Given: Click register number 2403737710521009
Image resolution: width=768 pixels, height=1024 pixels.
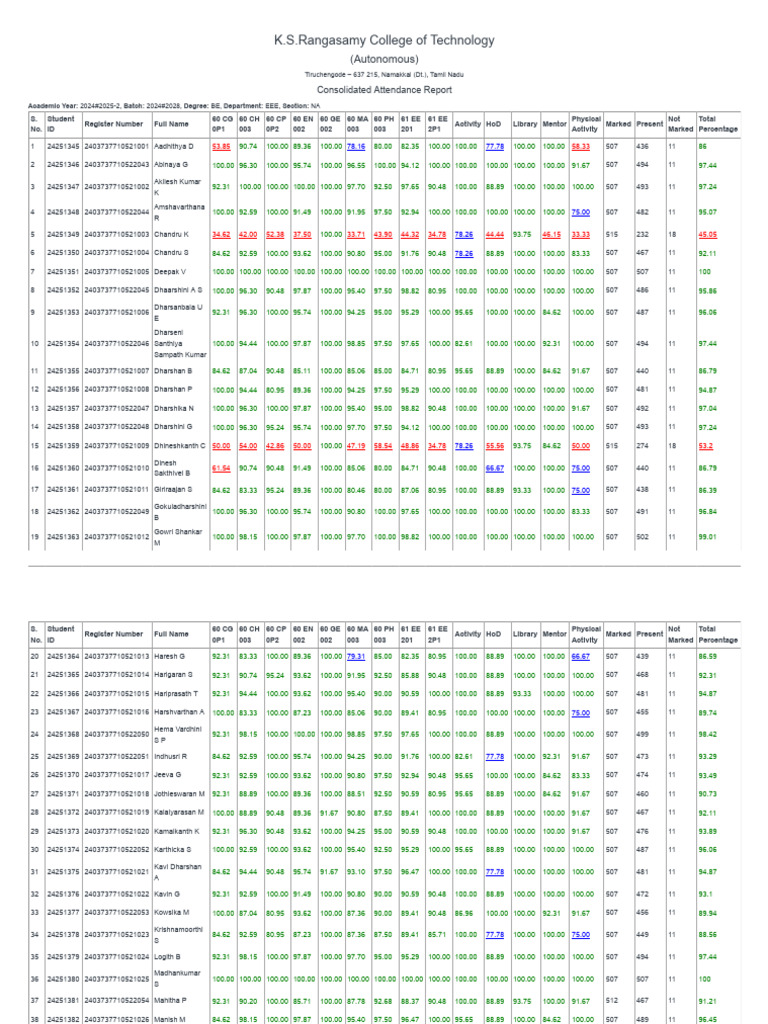Looking at the screenshot, I should pos(117,446).
